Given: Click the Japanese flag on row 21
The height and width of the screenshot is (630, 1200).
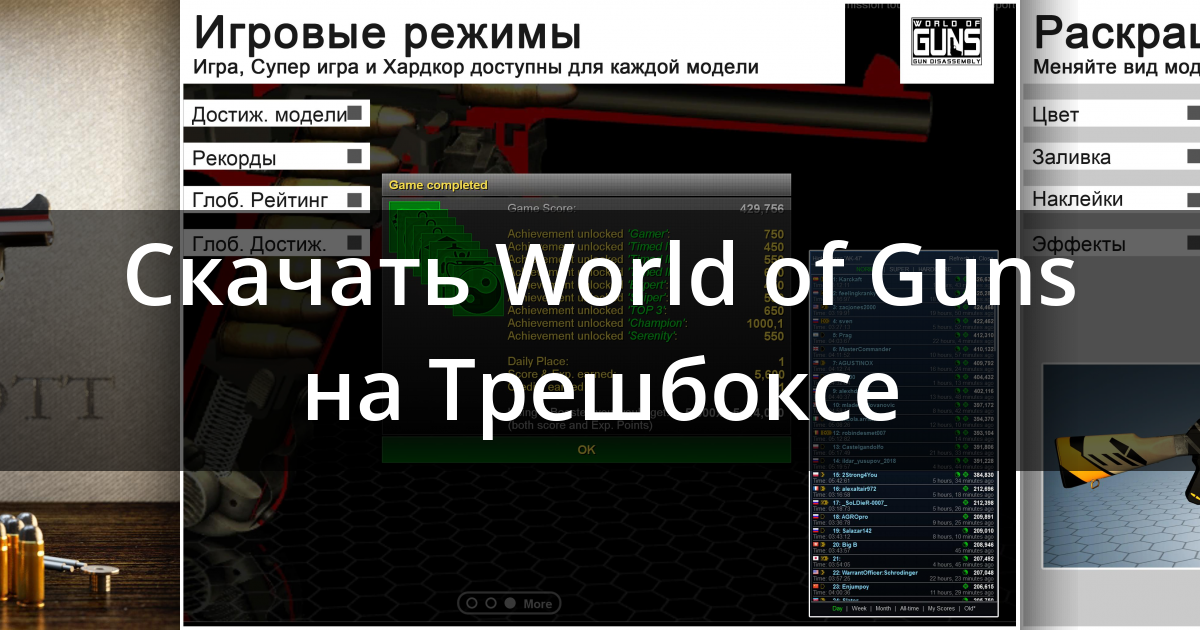Looking at the screenshot, I should [816, 559].
